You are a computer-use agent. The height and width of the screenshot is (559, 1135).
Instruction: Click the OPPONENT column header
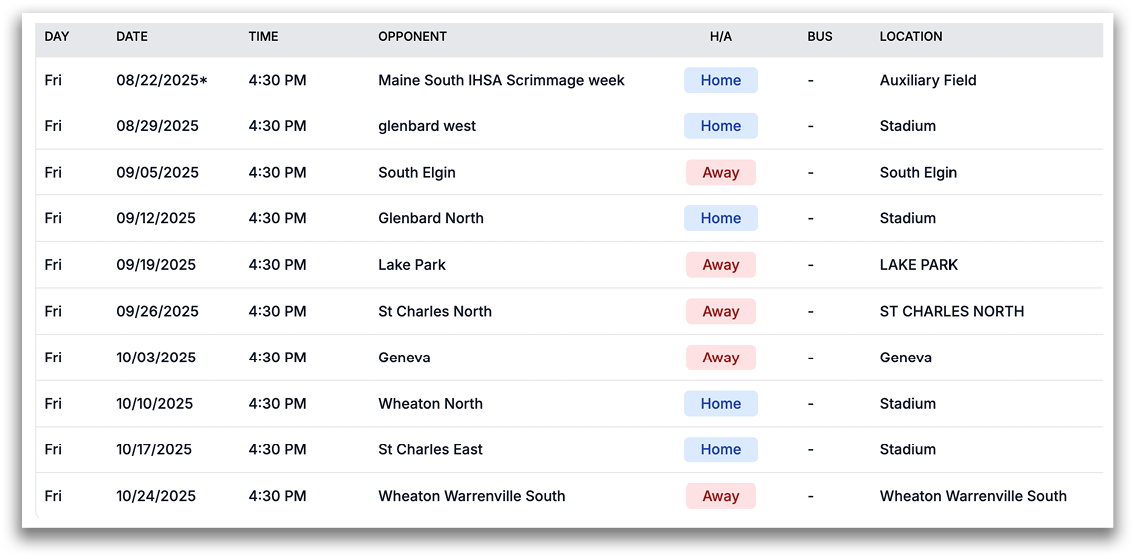[x=412, y=37]
